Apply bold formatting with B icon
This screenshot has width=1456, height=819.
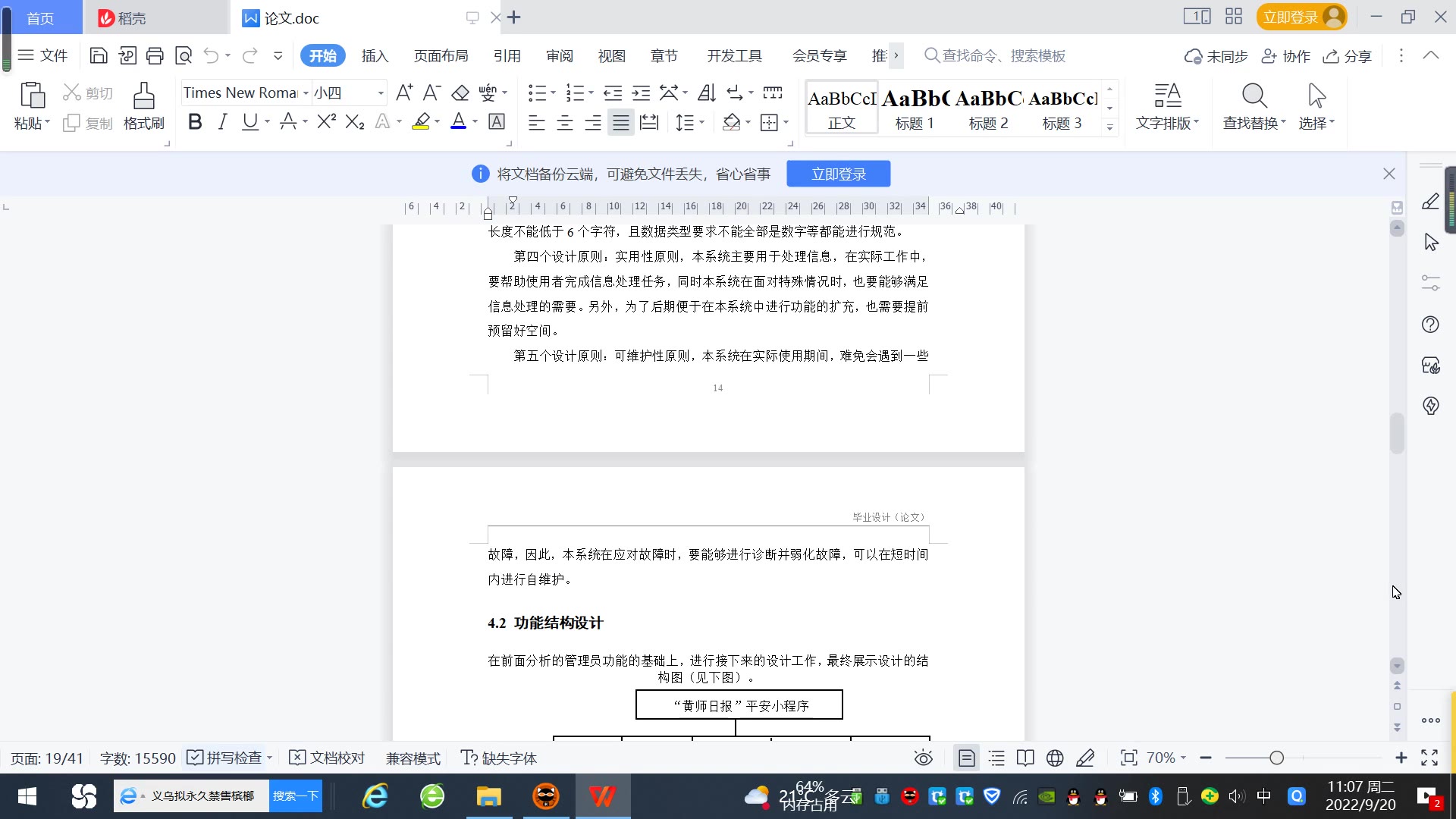point(195,122)
